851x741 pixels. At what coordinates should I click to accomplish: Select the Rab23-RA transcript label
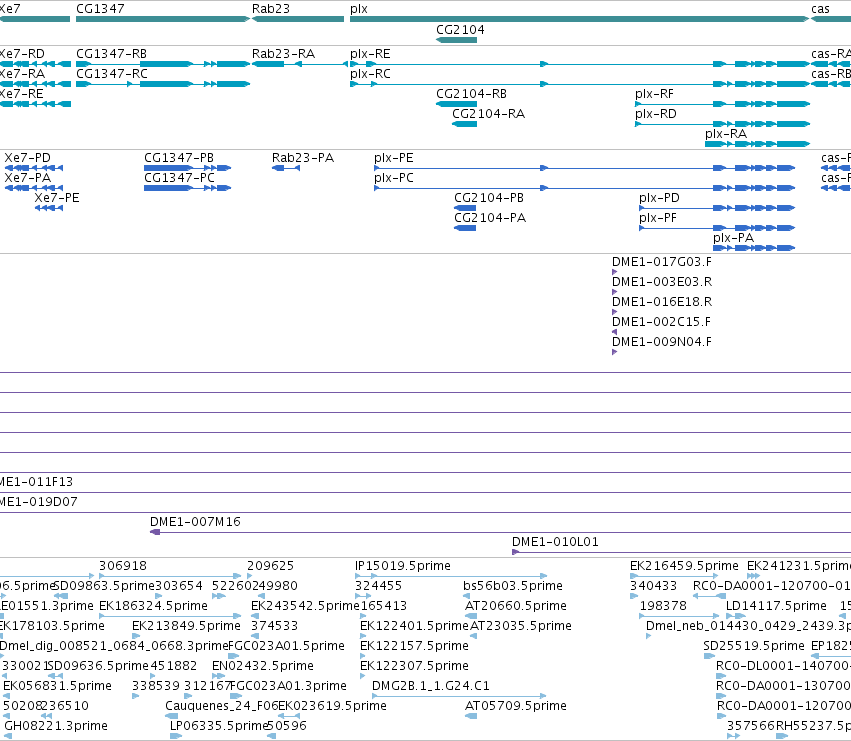[x=283, y=54]
